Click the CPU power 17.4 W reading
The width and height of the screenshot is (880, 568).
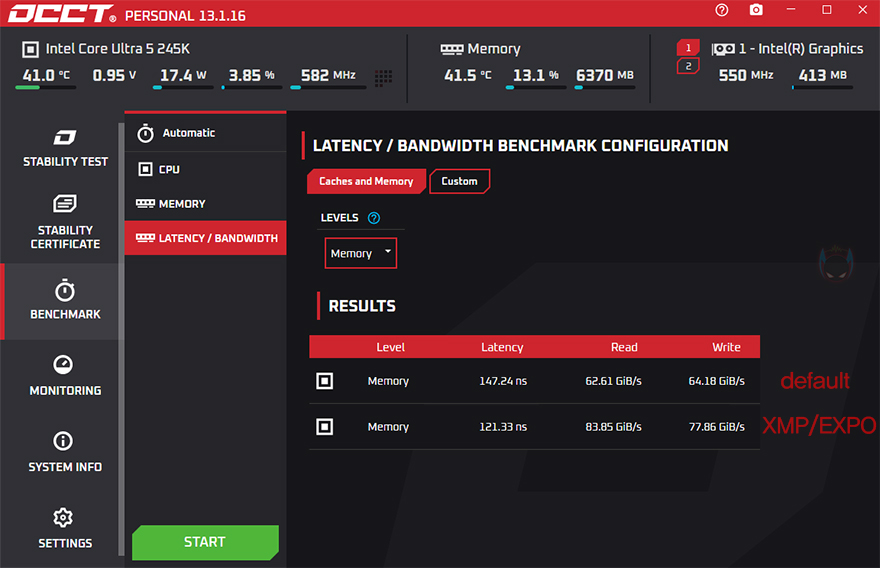click(x=183, y=75)
